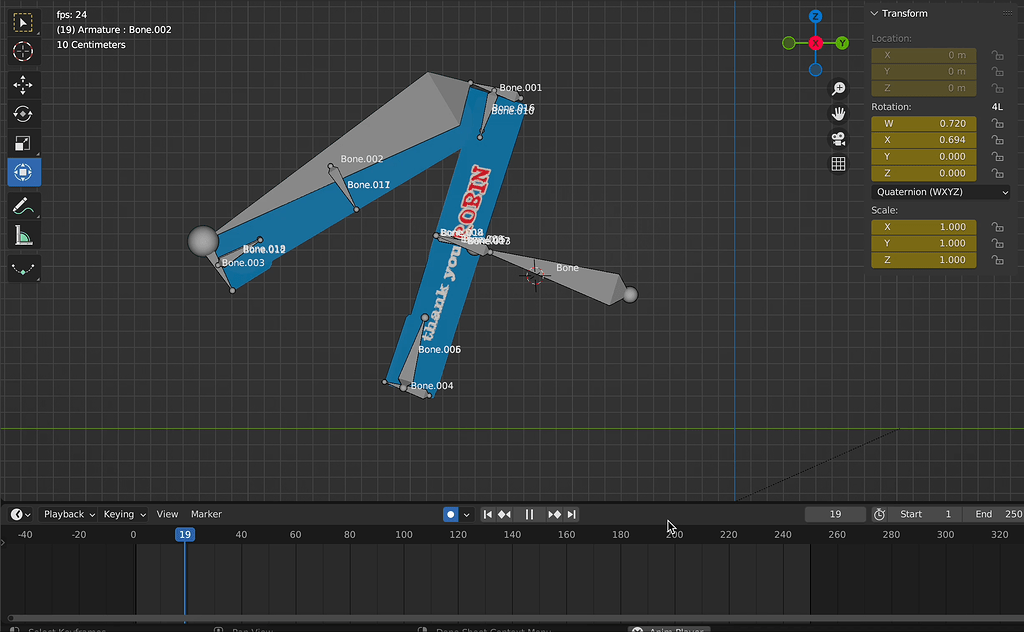Toggle lock on Scale X
Image resolution: width=1024 pixels, height=632 pixels.
[x=997, y=227]
